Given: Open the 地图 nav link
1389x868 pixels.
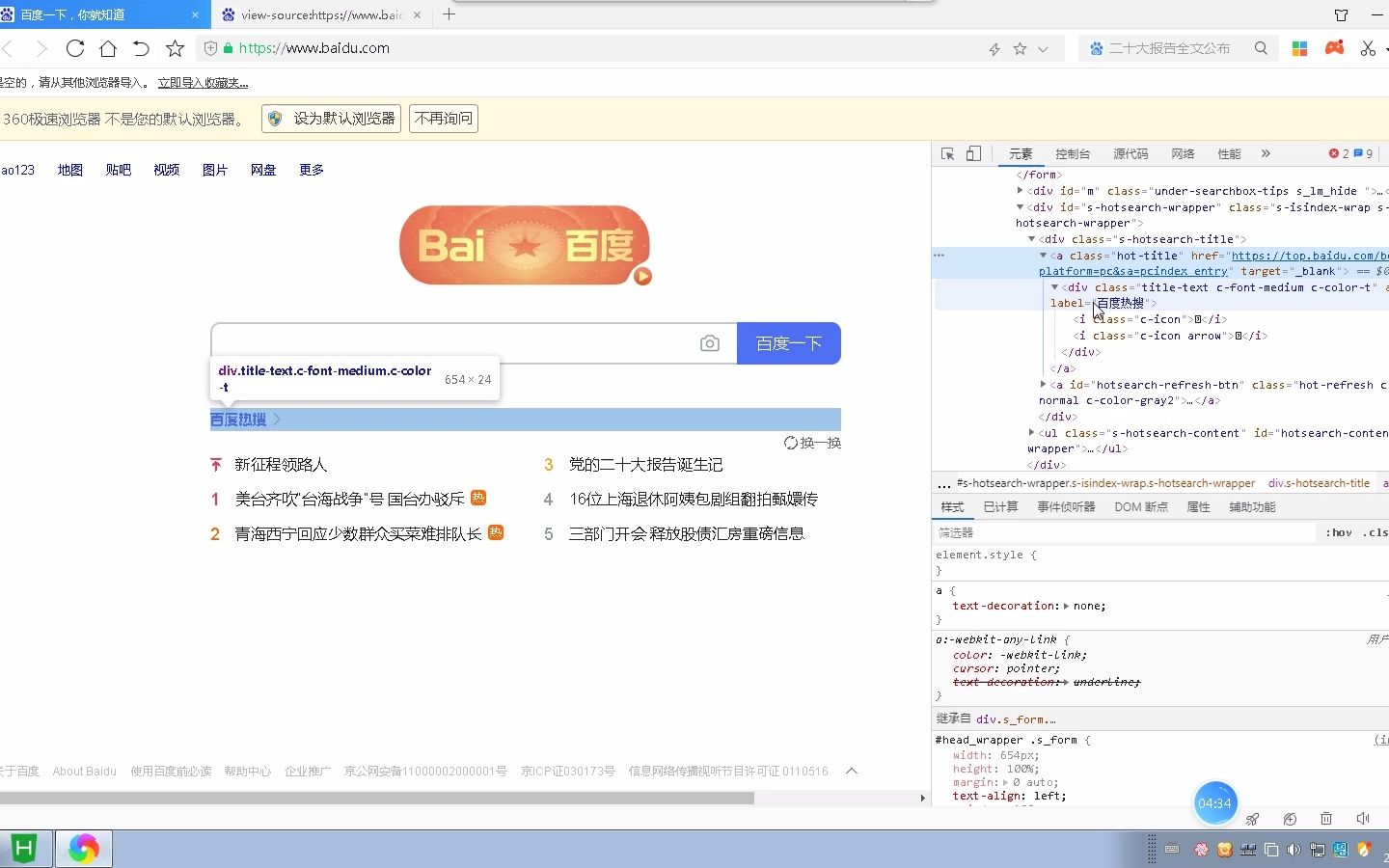Looking at the screenshot, I should pos(70,170).
